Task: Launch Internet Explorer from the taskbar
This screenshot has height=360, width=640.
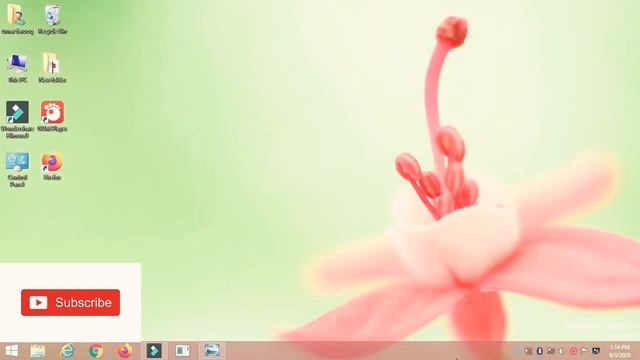Action: click(67, 351)
